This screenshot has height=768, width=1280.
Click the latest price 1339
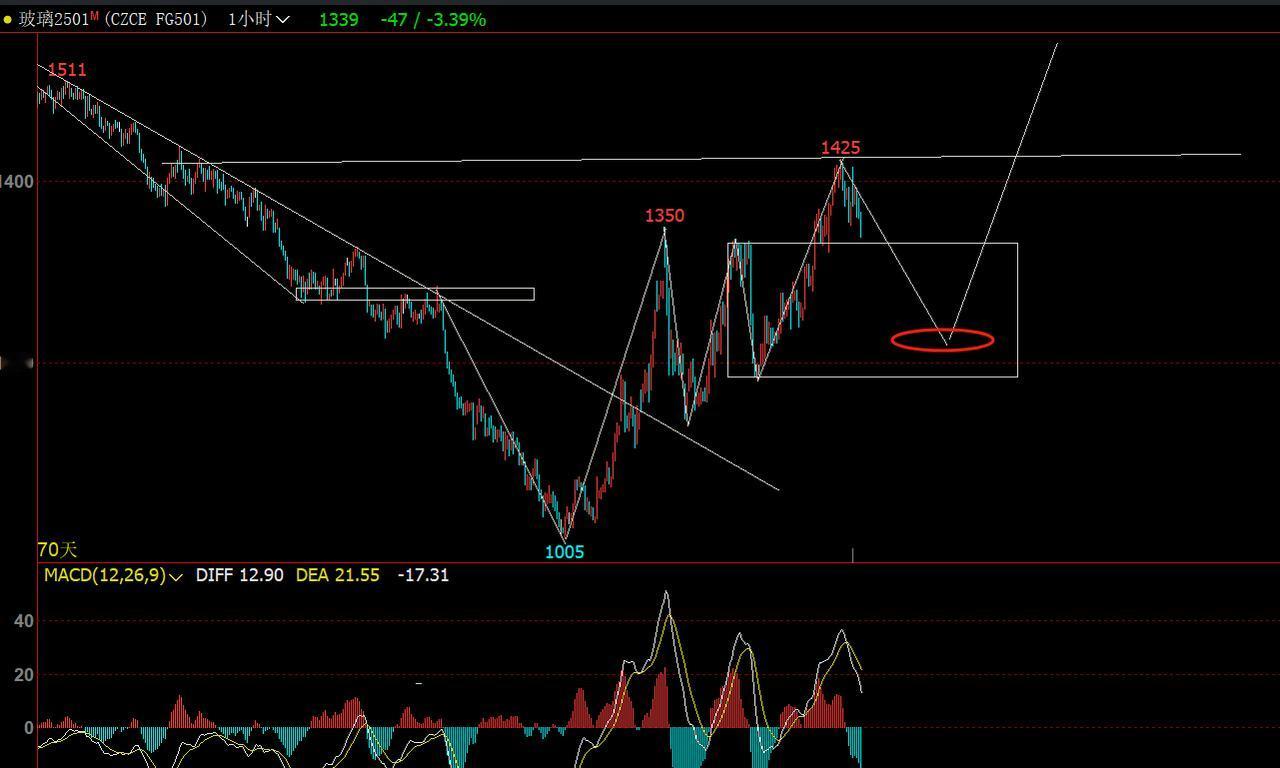(338, 19)
